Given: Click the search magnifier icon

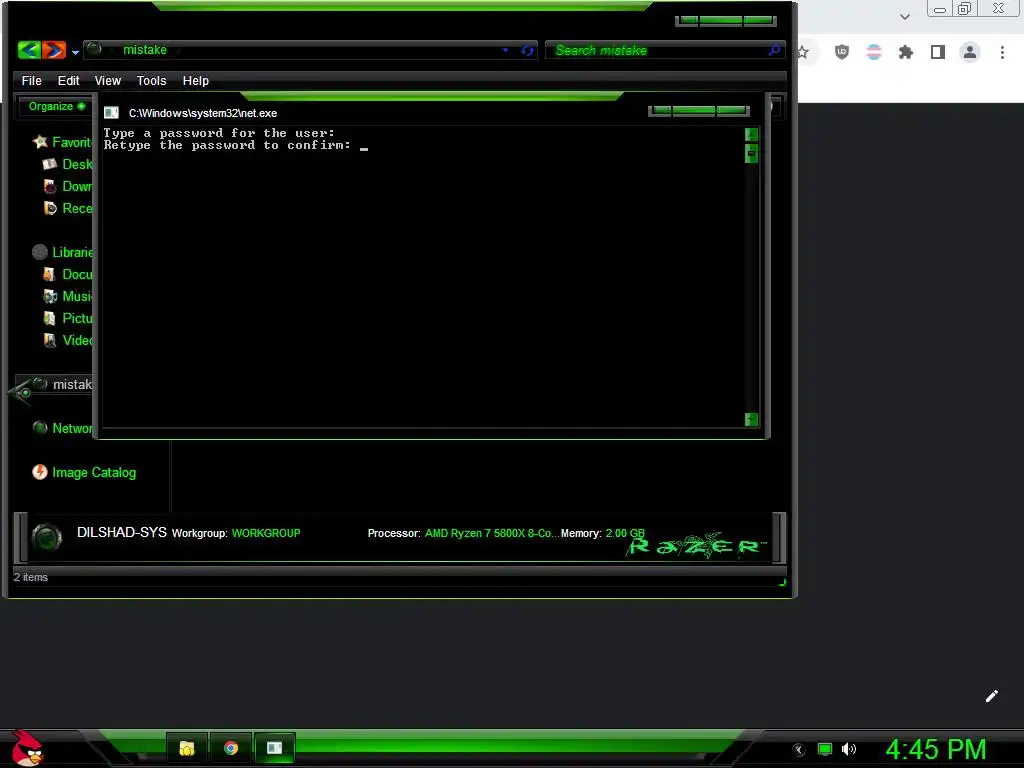Looking at the screenshot, I should [775, 50].
